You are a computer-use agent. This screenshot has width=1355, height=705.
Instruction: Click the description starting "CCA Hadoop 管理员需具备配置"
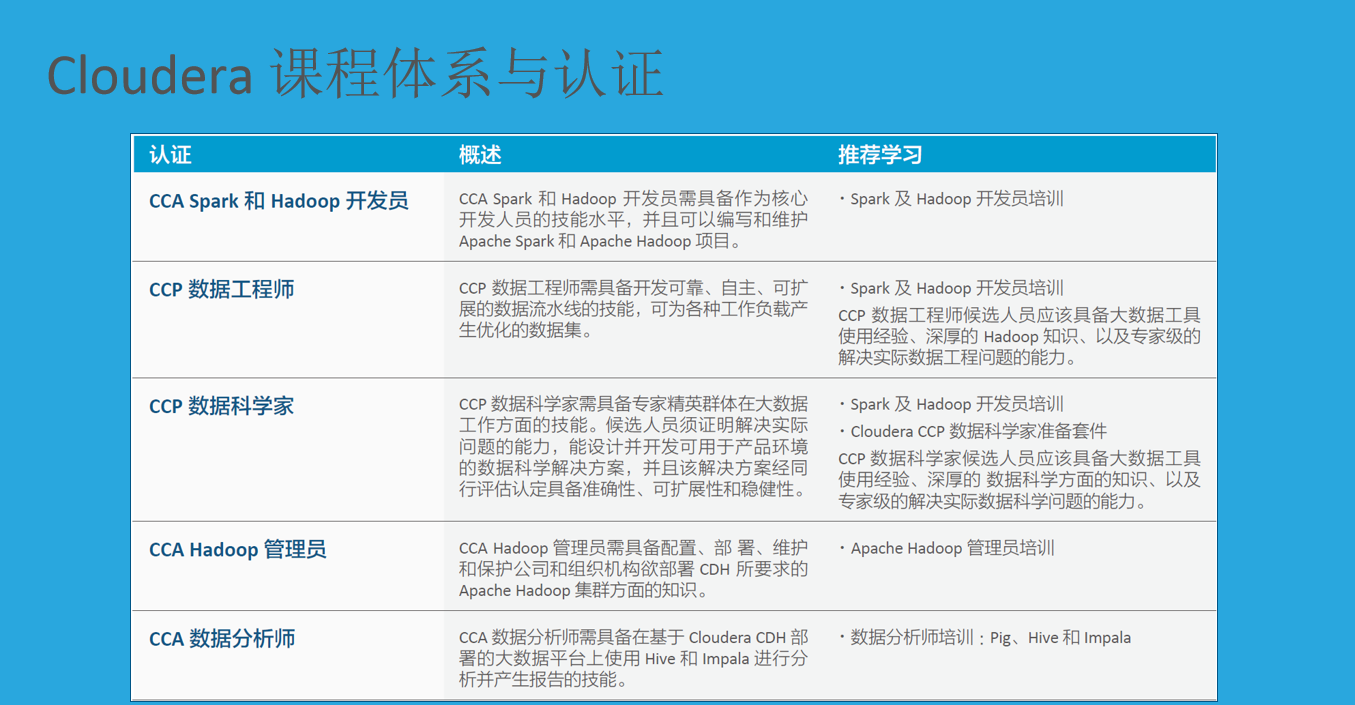(634, 569)
